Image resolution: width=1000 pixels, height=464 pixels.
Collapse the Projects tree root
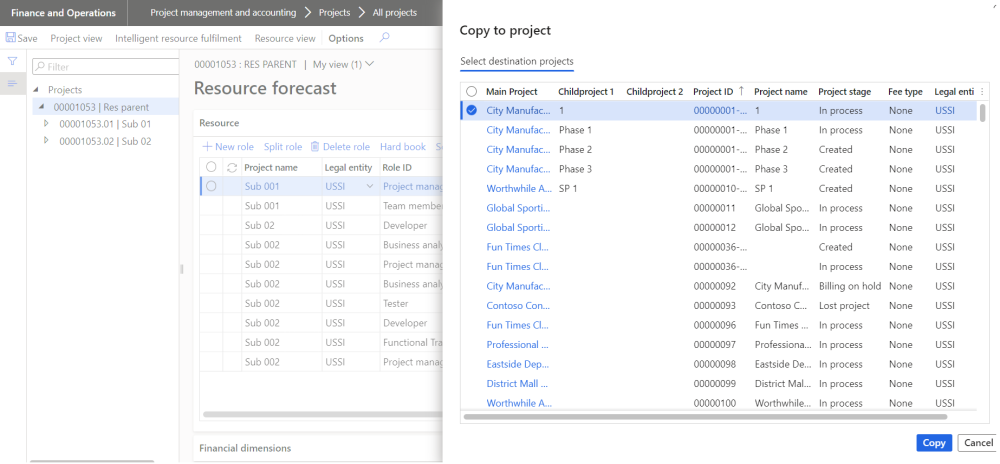tap(36, 90)
